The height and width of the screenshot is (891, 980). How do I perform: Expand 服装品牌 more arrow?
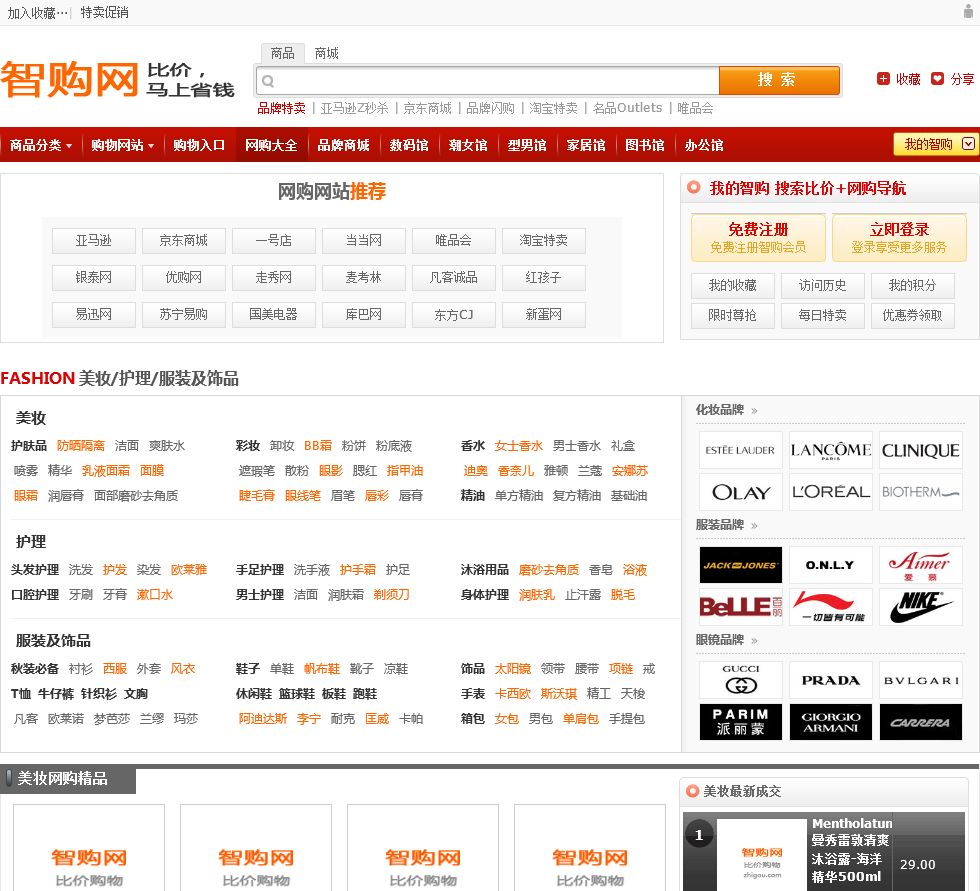coord(754,525)
